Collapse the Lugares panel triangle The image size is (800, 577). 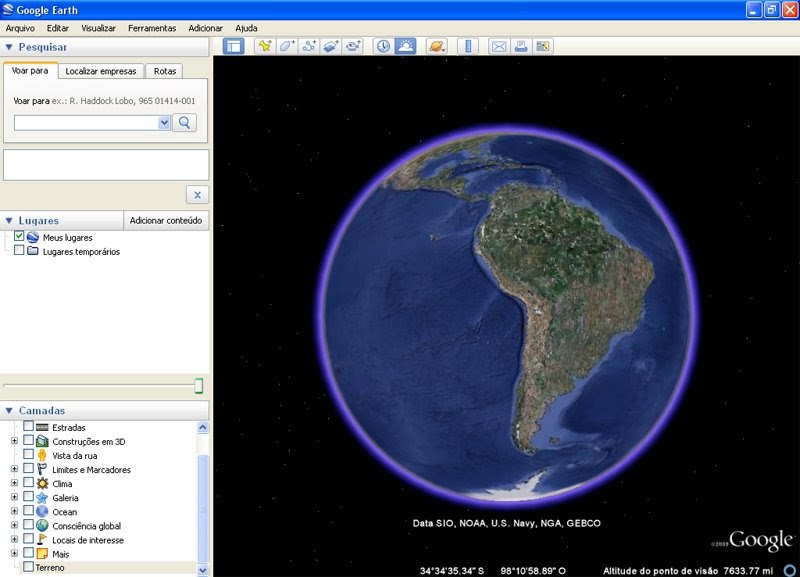click(9, 220)
